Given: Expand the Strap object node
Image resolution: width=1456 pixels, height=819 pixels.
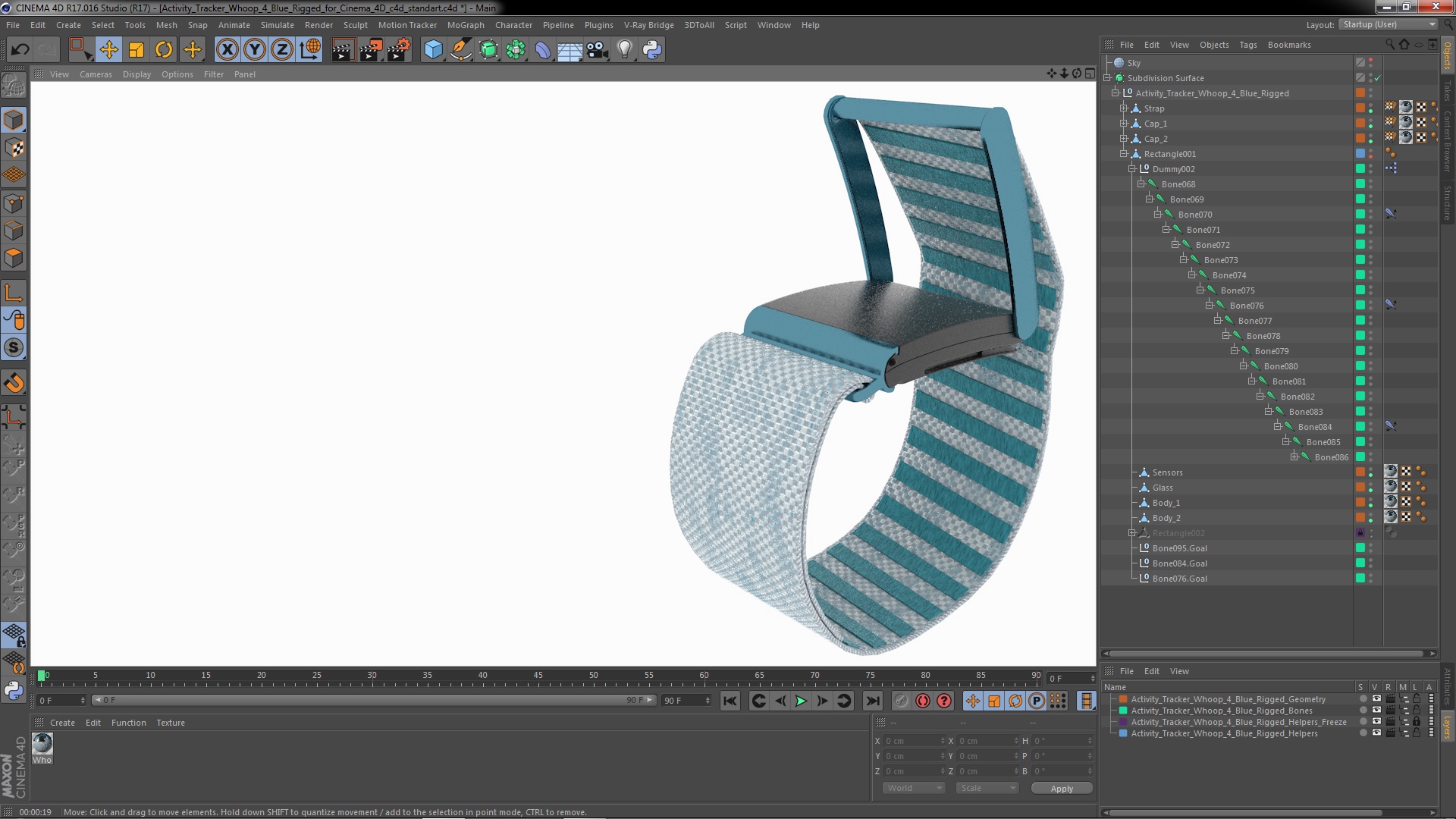Looking at the screenshot, I should 1124,108.
